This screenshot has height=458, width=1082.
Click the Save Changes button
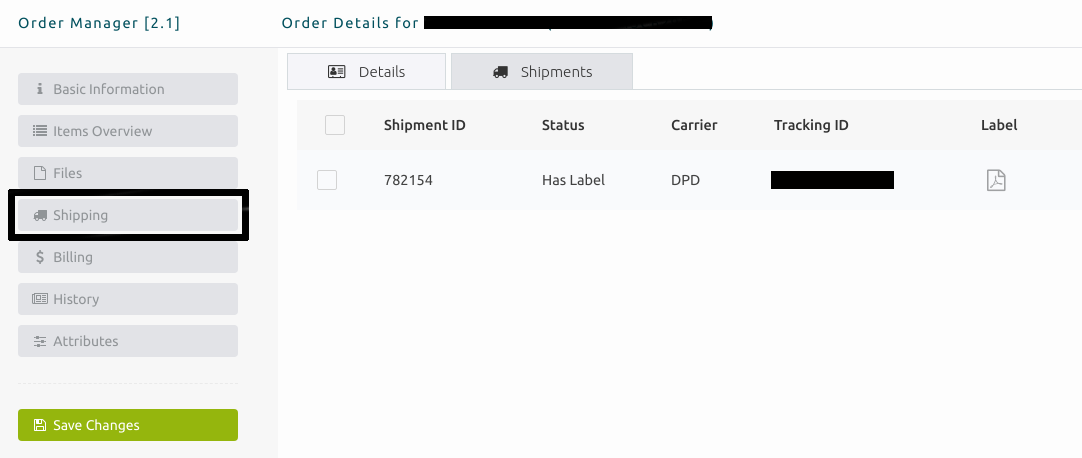(128, 425)
